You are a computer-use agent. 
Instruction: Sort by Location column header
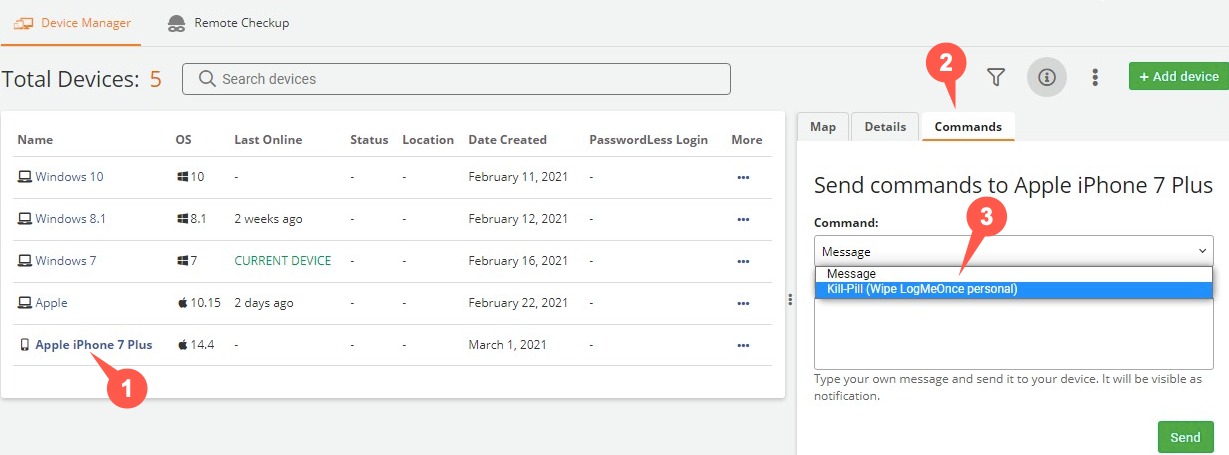428,140
